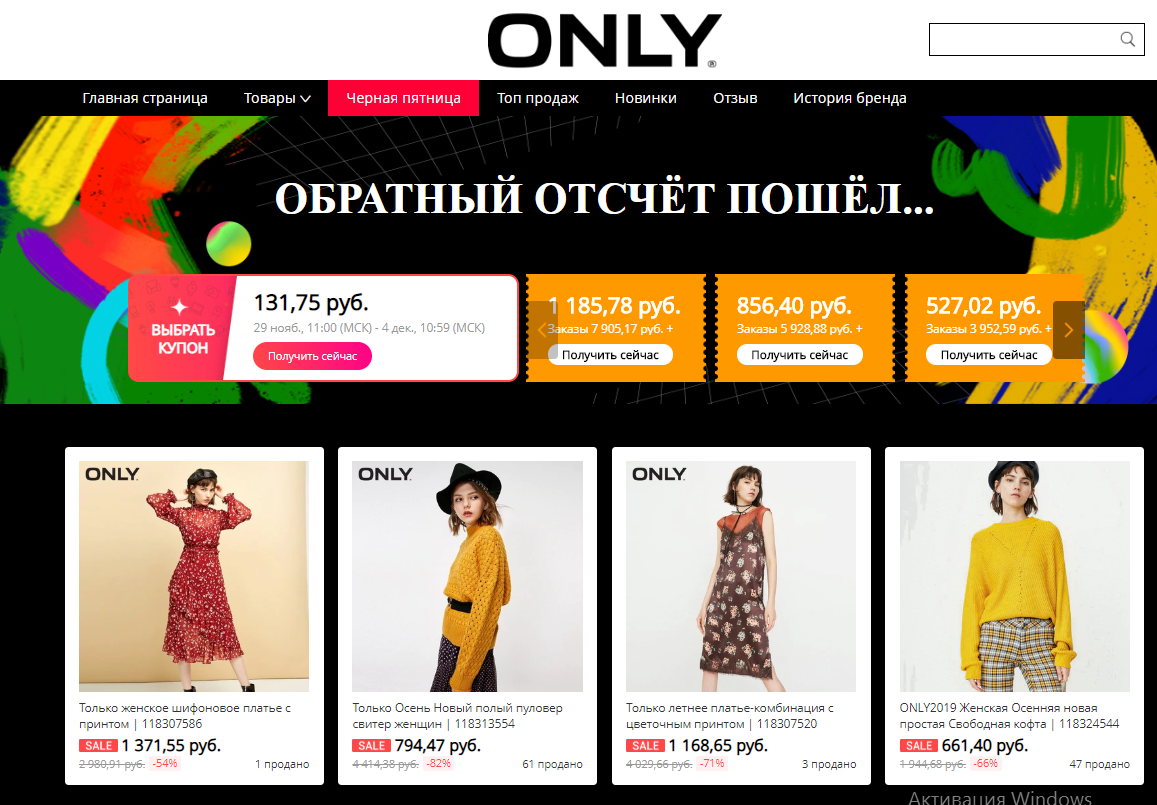The image size is (1157, 805).
Task: Go to Топ продаж menu item
Action: (x=537, y=98)
